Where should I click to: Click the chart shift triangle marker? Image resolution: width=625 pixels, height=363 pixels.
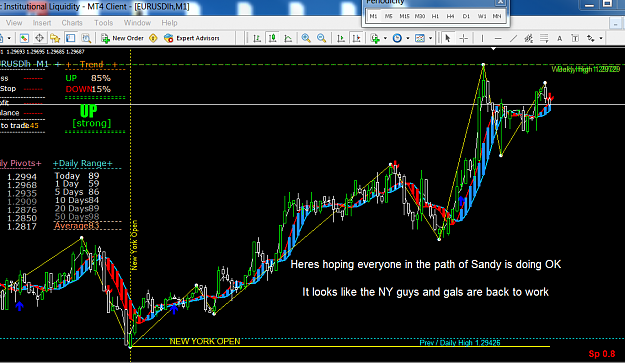point(494,49)
